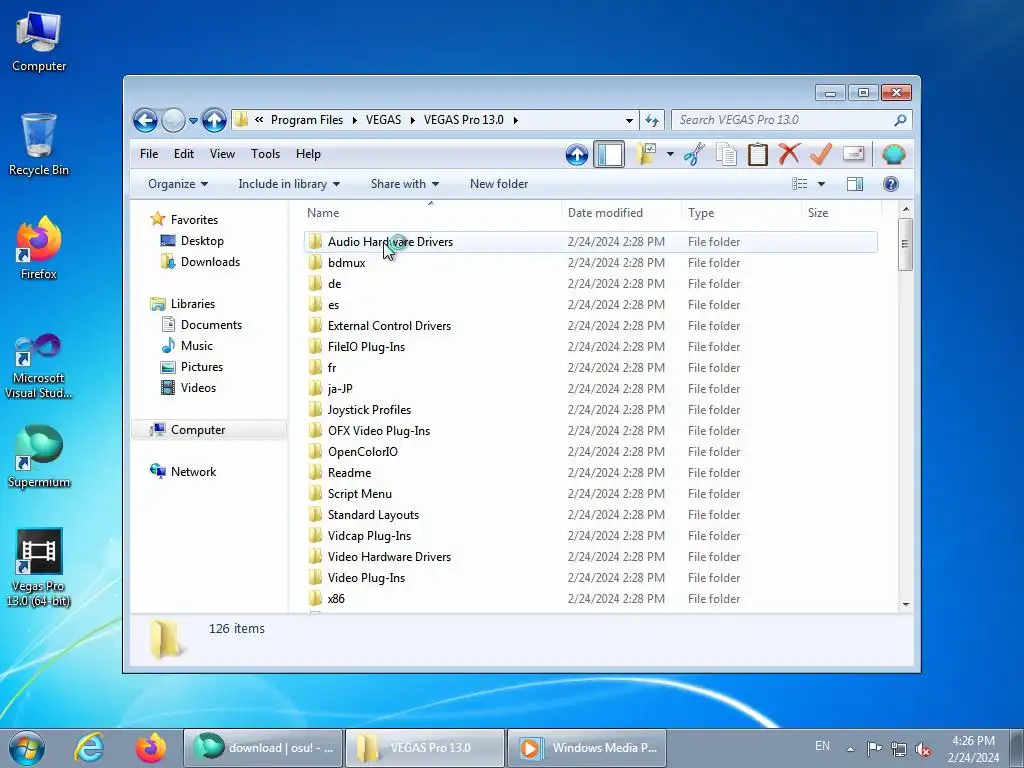1024x768 pixels.
Task: Open the Share with dropdown
Action: (404, 184)
